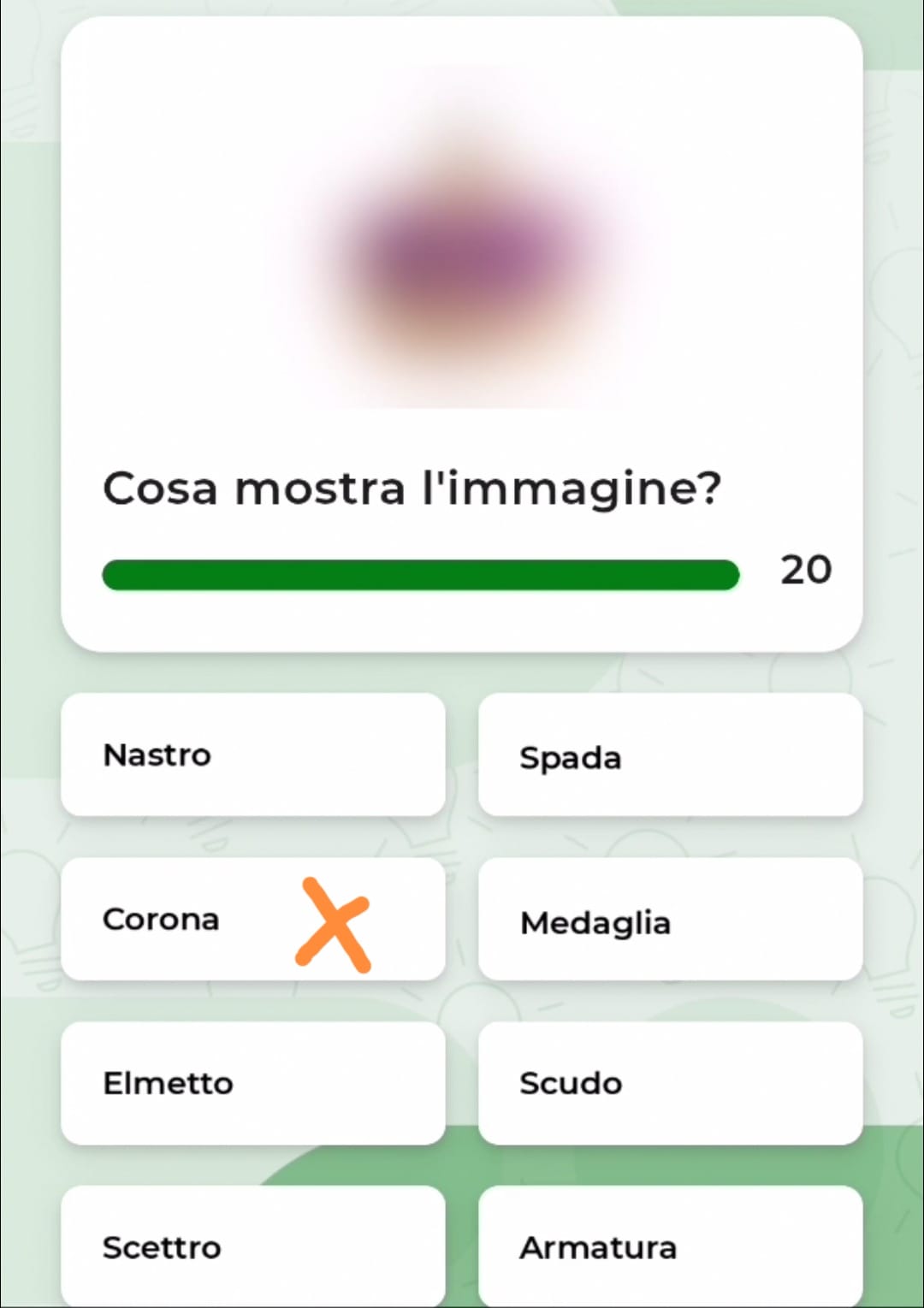Select the Nastro answer

252,755
